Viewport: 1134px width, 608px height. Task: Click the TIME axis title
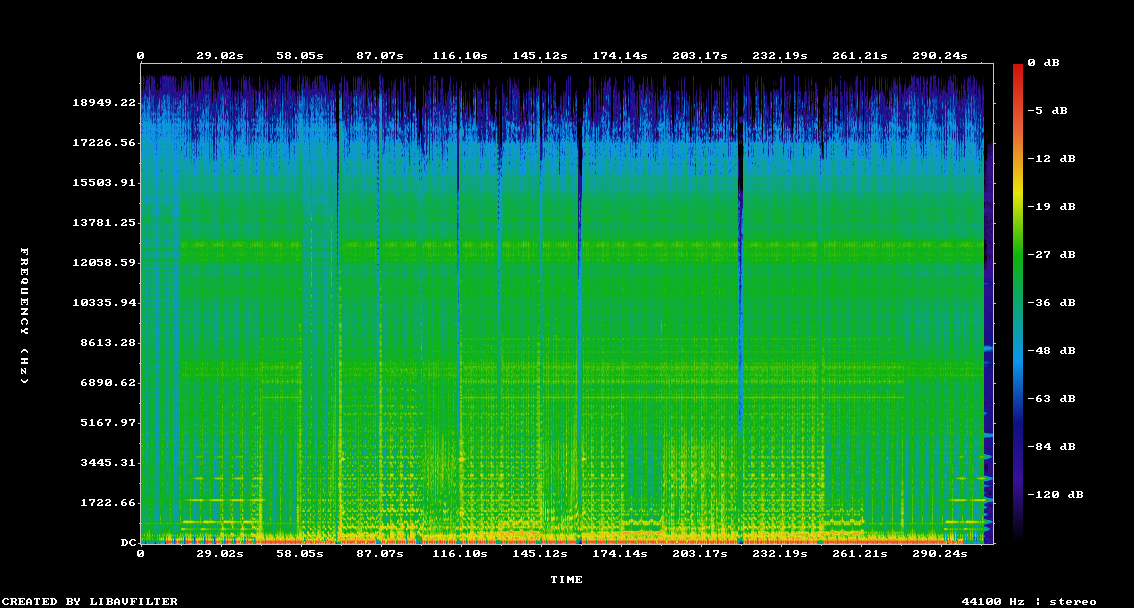pos(566,579)
